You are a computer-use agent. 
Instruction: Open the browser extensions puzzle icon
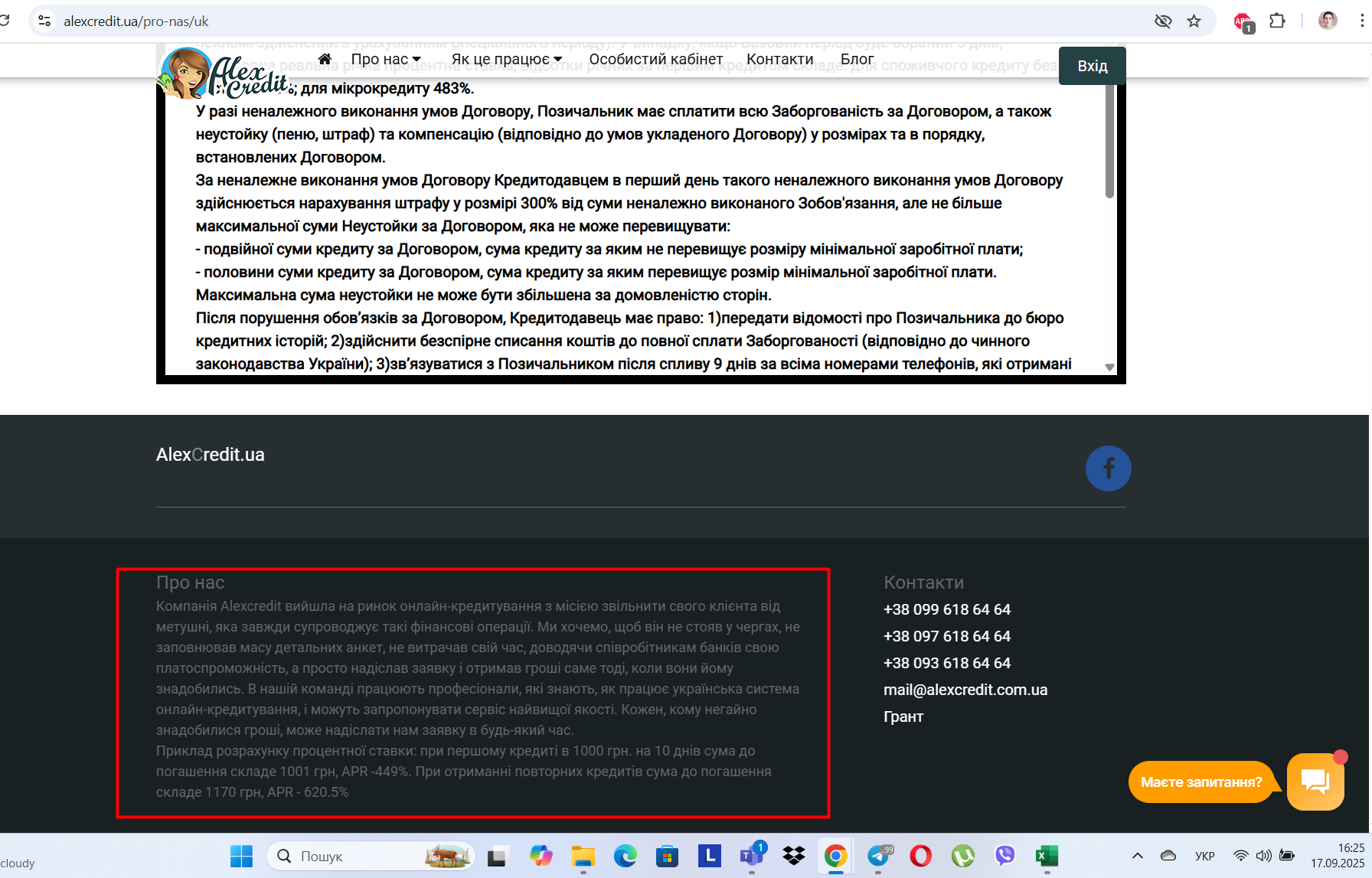pos(1277,21)
